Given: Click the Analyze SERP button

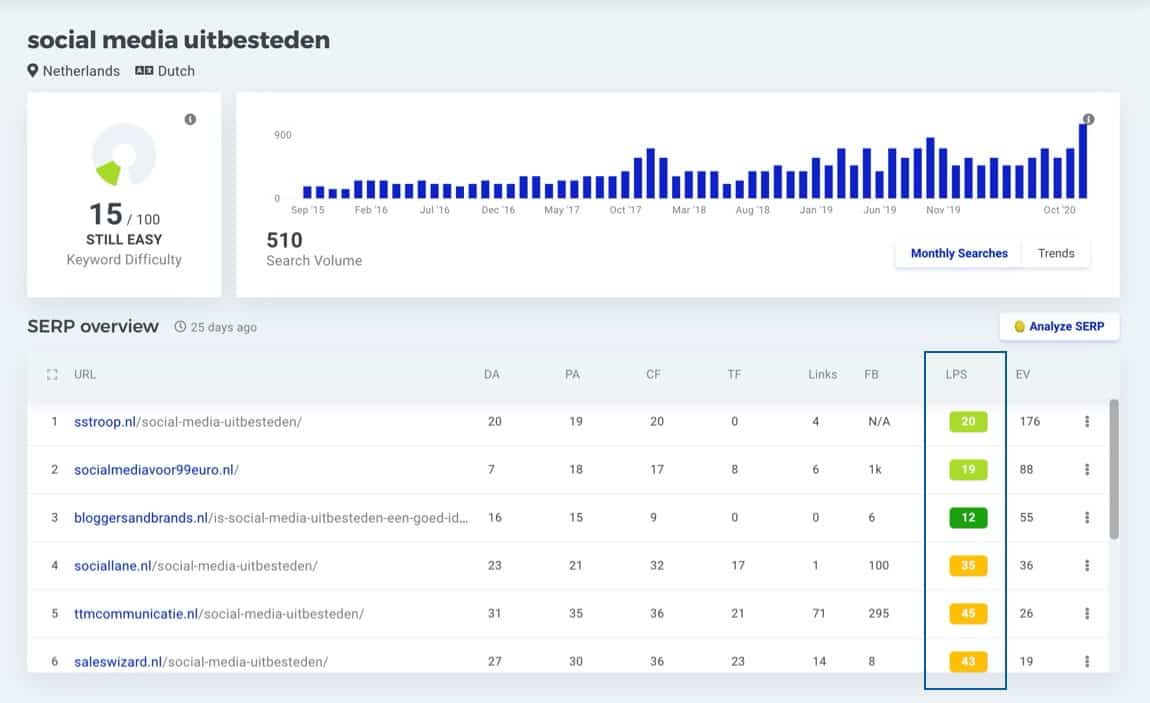Looking at the screenshot, I should tap(1059, 326).
